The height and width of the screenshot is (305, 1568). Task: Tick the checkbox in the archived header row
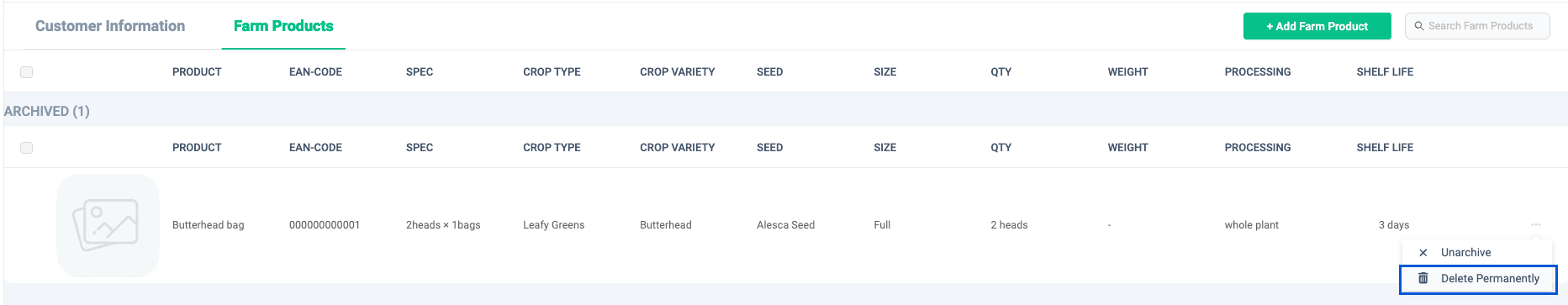(26, 148)
